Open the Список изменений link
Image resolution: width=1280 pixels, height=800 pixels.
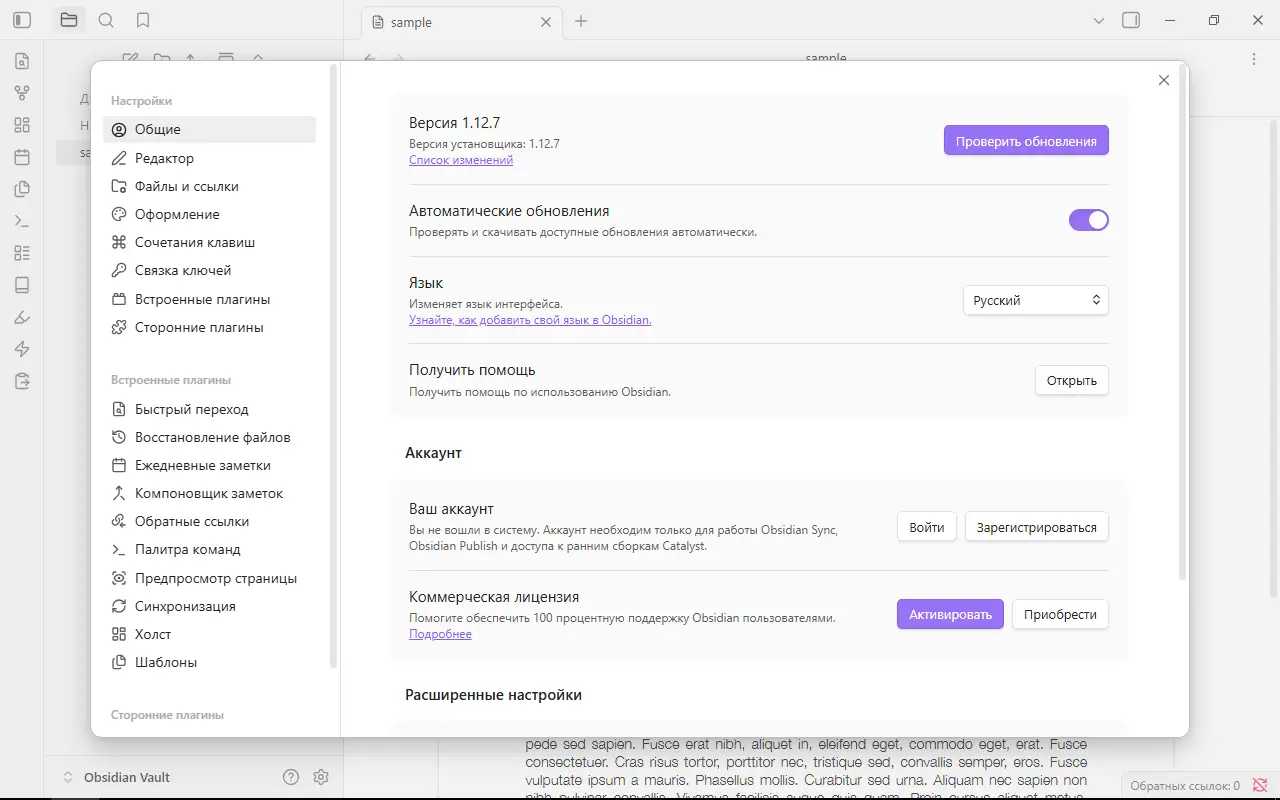coord(460,160)
